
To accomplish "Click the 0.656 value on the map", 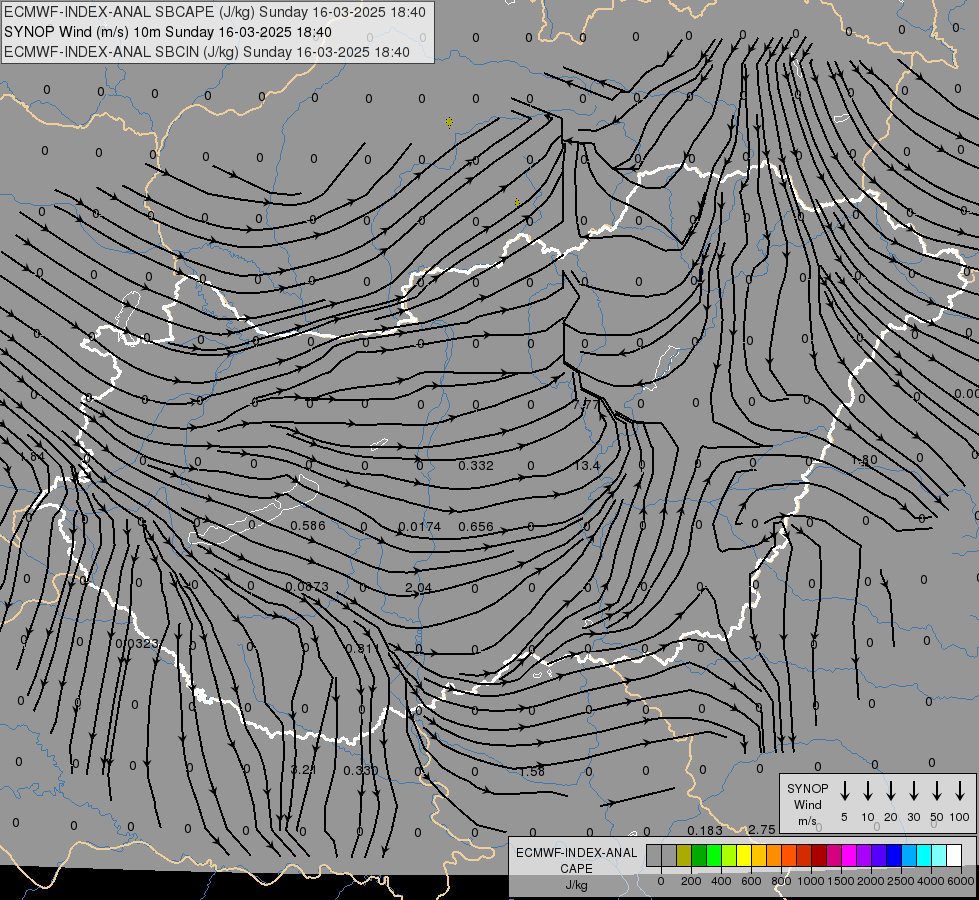I will 476,527.
